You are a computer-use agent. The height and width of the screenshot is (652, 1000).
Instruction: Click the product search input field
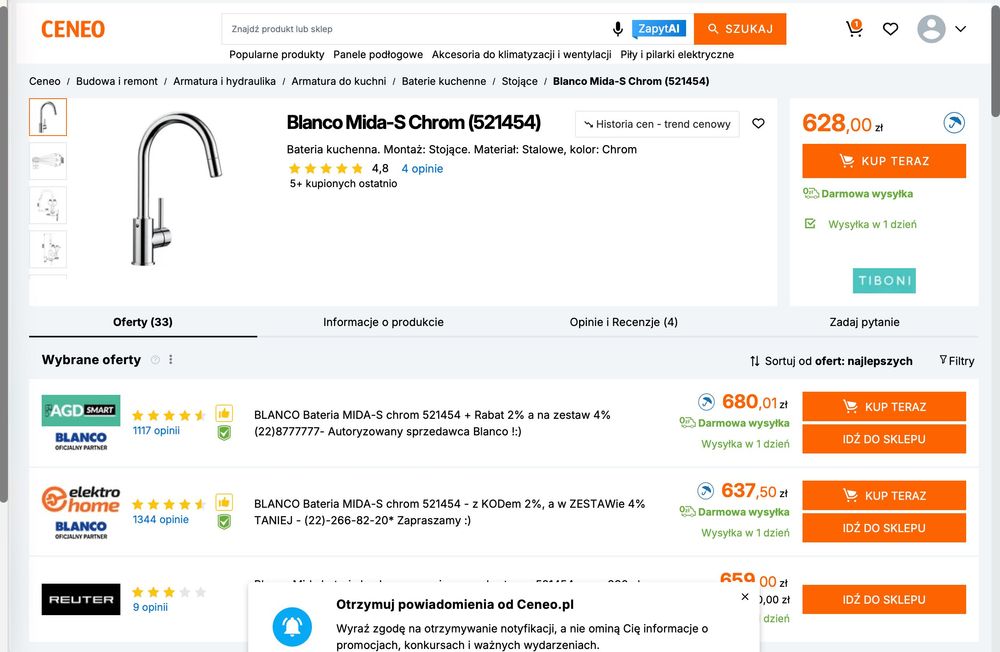coord(415,29)
